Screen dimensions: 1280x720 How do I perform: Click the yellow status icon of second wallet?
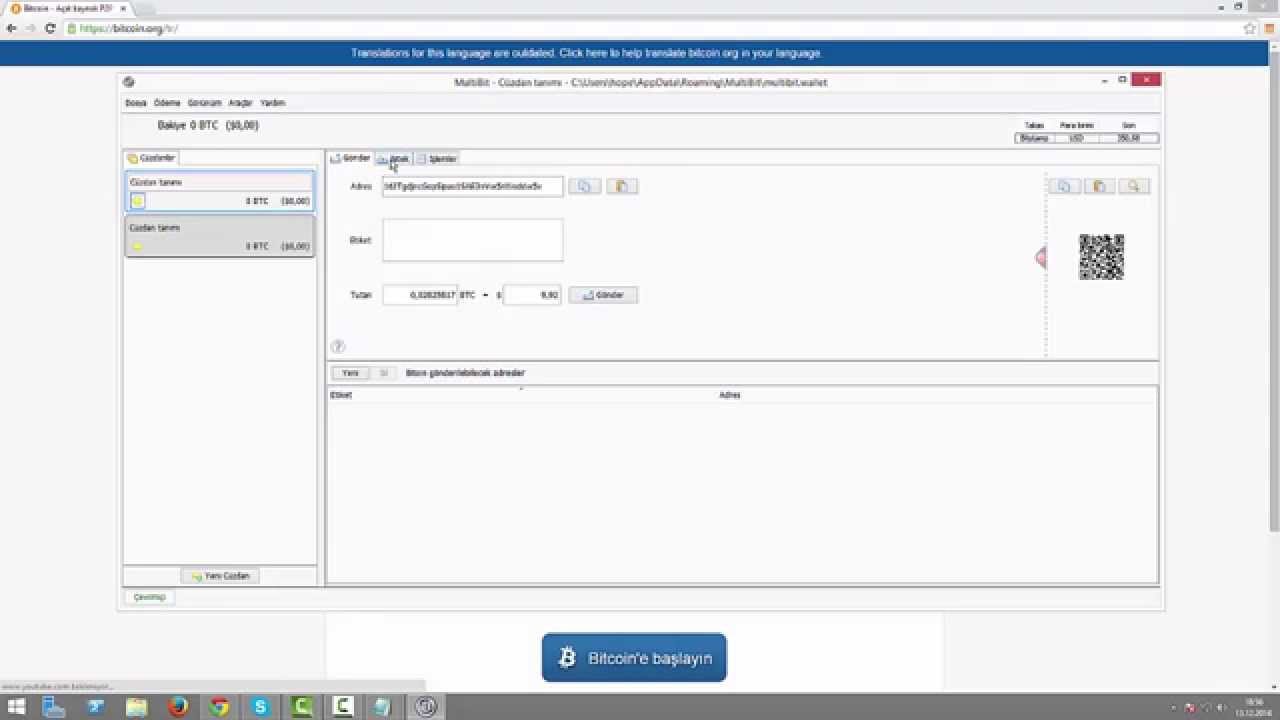[x=138, y=246]
